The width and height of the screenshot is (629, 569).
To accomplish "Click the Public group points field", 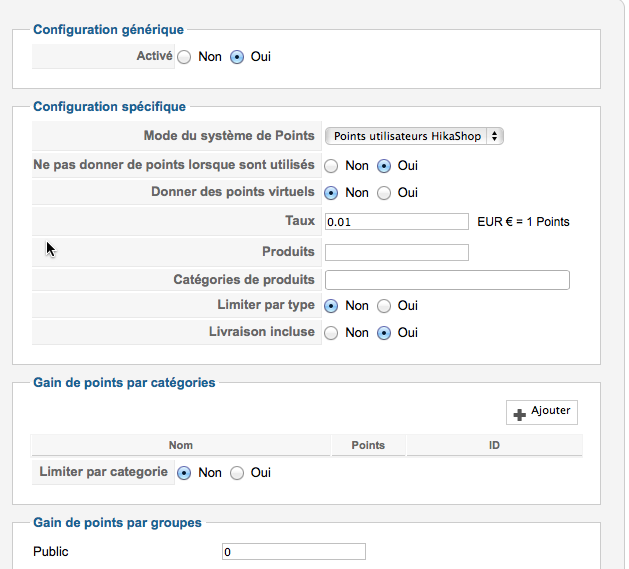I will (x=294, y=551).
